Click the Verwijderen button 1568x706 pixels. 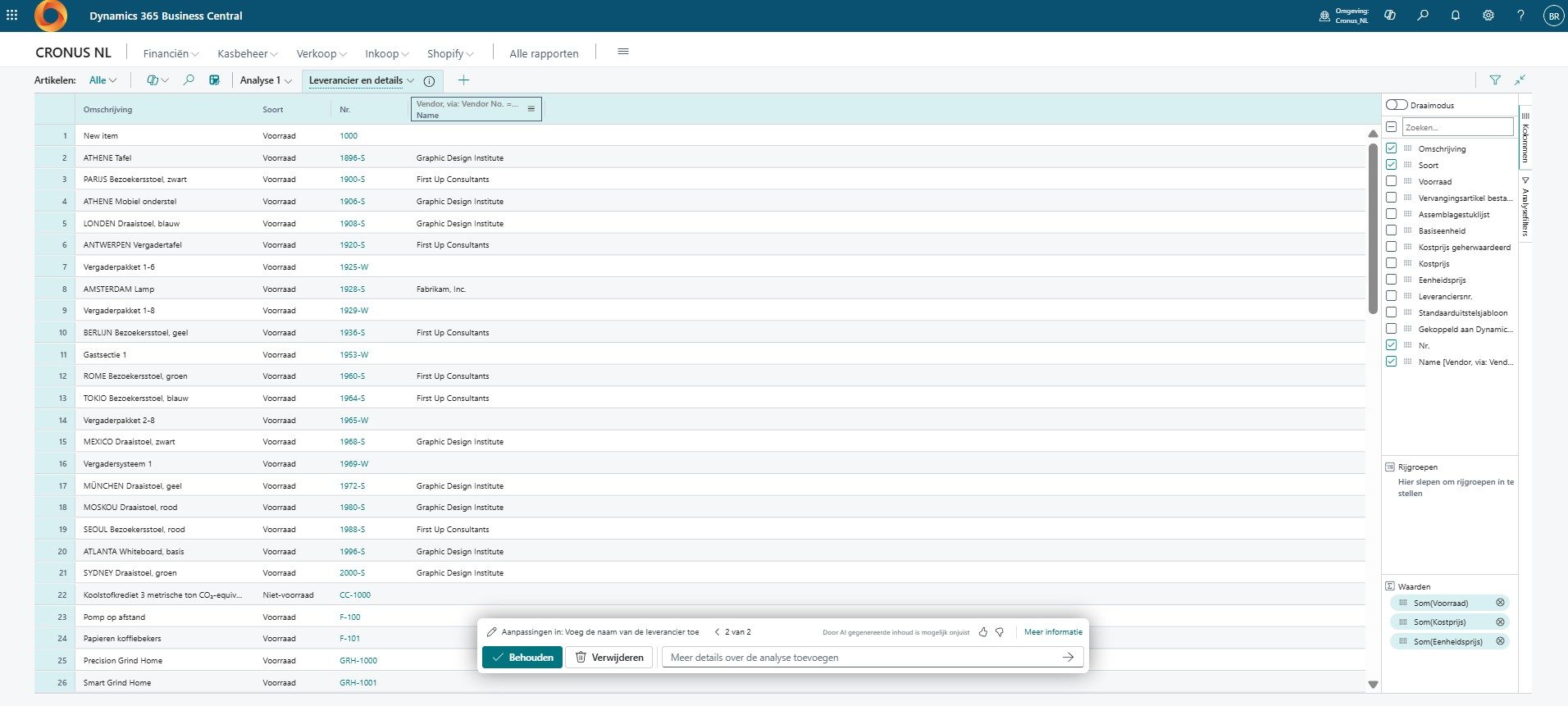[x=609, y=658]
